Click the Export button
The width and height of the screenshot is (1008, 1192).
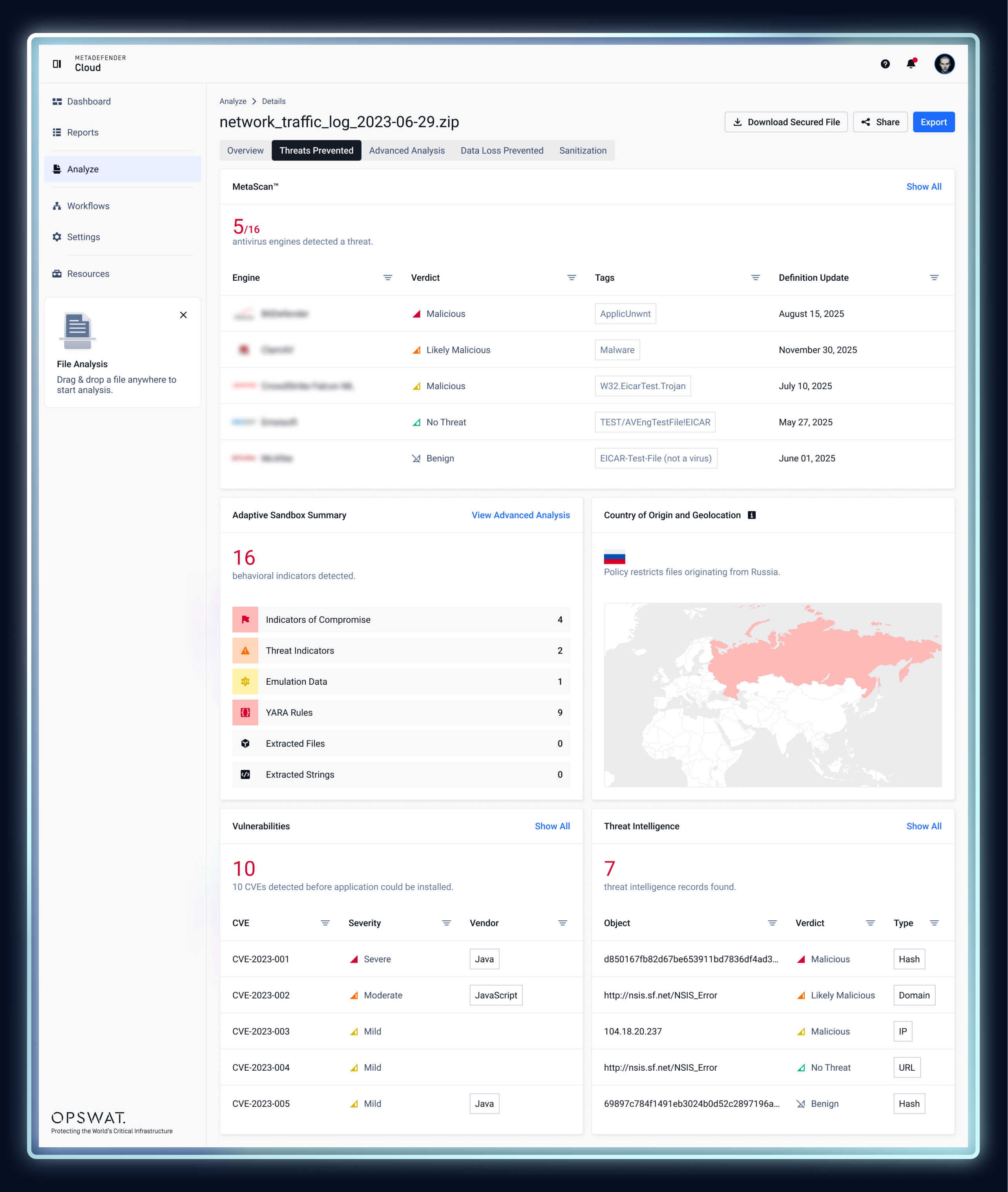pyautogui.click(x=934, y=122)
